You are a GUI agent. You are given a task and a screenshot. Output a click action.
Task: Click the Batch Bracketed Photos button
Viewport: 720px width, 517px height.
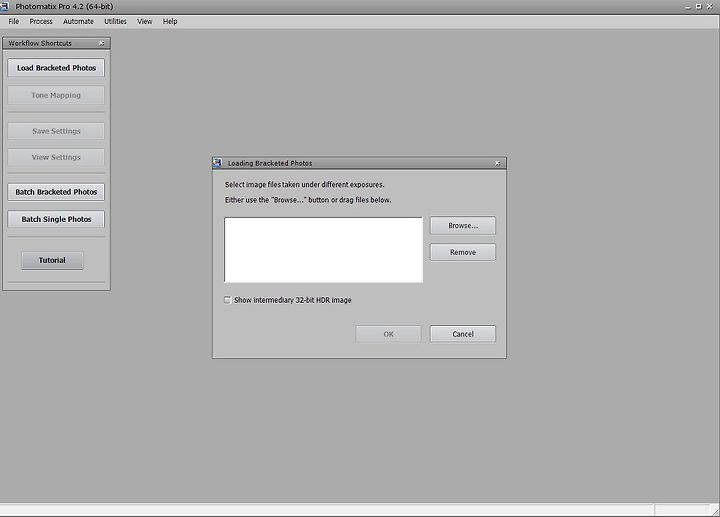56,192
